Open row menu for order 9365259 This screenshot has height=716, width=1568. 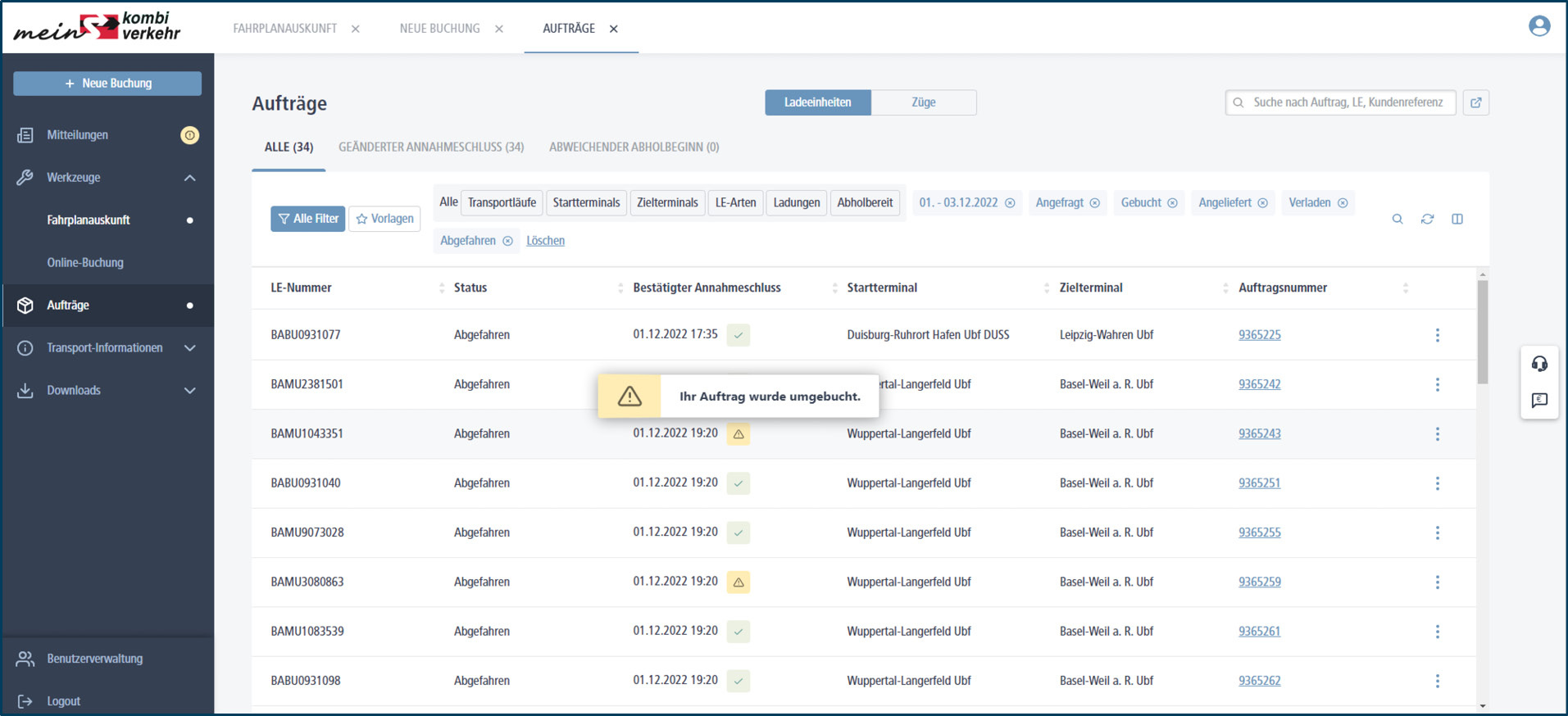click(x=1437, y=582)
